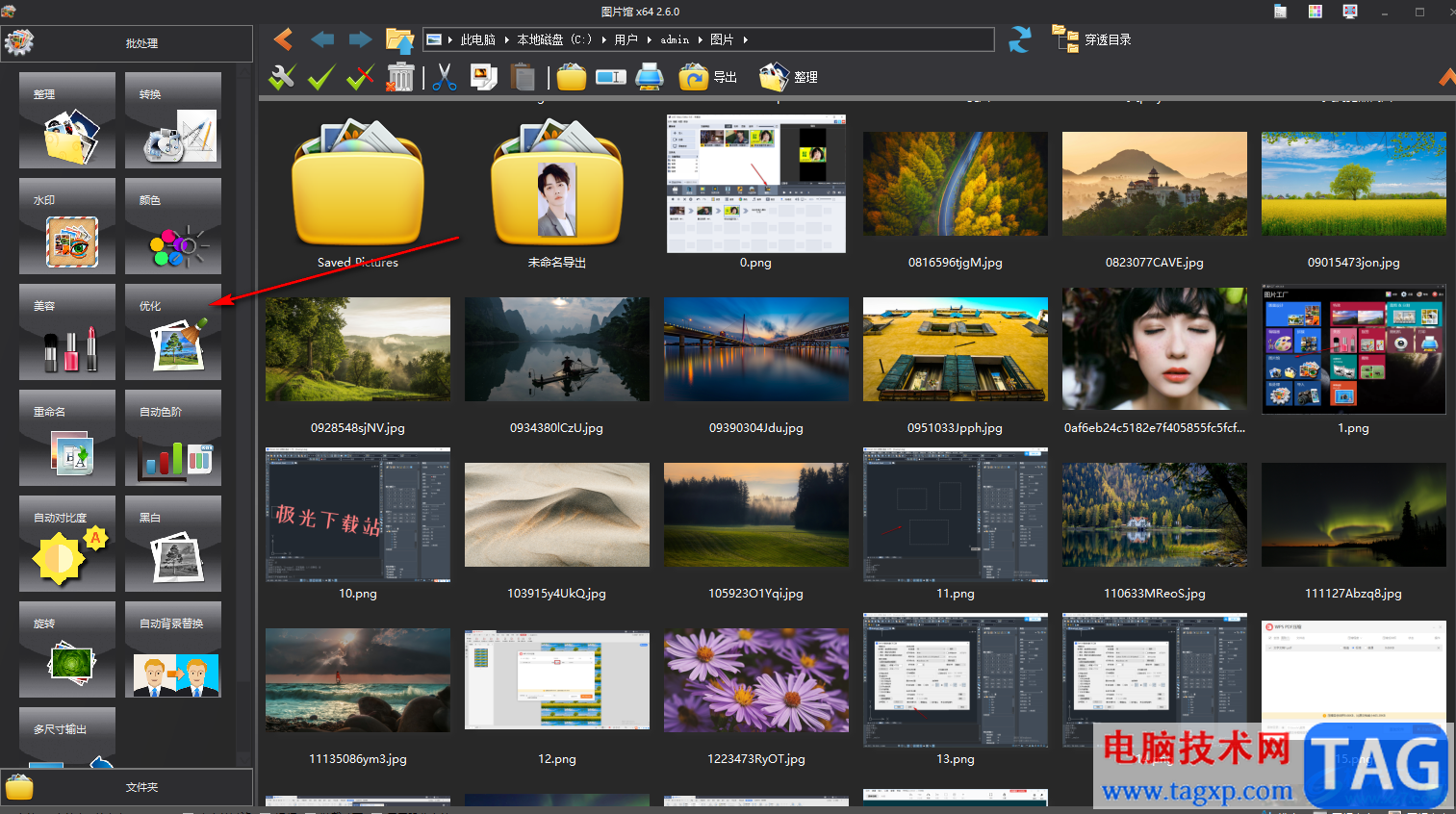Cut selected files with scissors icon
The height and width of the screenshot is (814, 1456).
[444, 77]
